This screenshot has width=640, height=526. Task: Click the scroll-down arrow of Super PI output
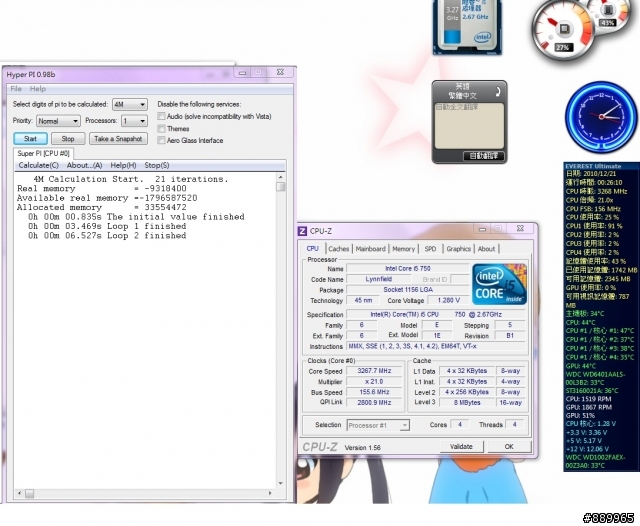point(280,483)
